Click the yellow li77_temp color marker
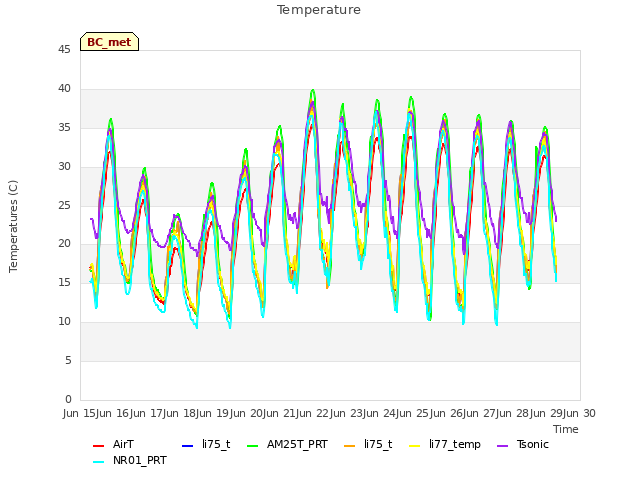Viewport: 640px width, 480px height. (x=415, y=445)
